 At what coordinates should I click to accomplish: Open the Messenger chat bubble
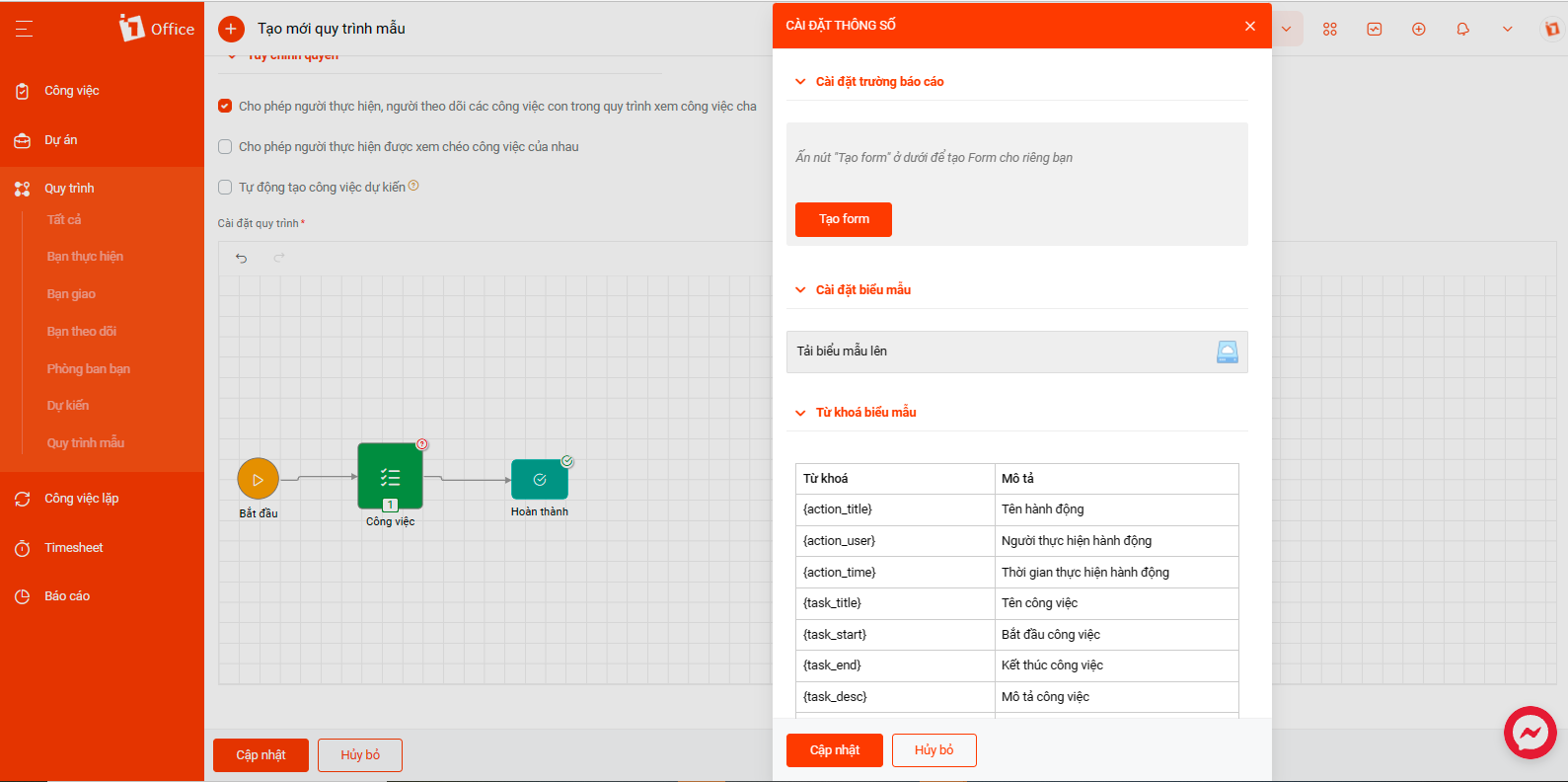tap(1530, 733)
